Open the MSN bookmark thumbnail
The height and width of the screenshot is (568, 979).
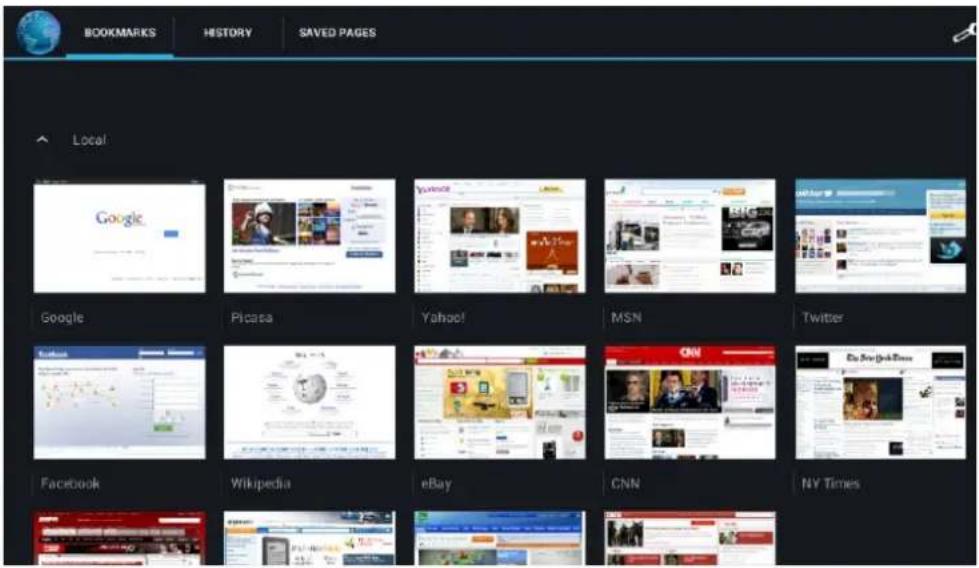[x=690, y=237]
